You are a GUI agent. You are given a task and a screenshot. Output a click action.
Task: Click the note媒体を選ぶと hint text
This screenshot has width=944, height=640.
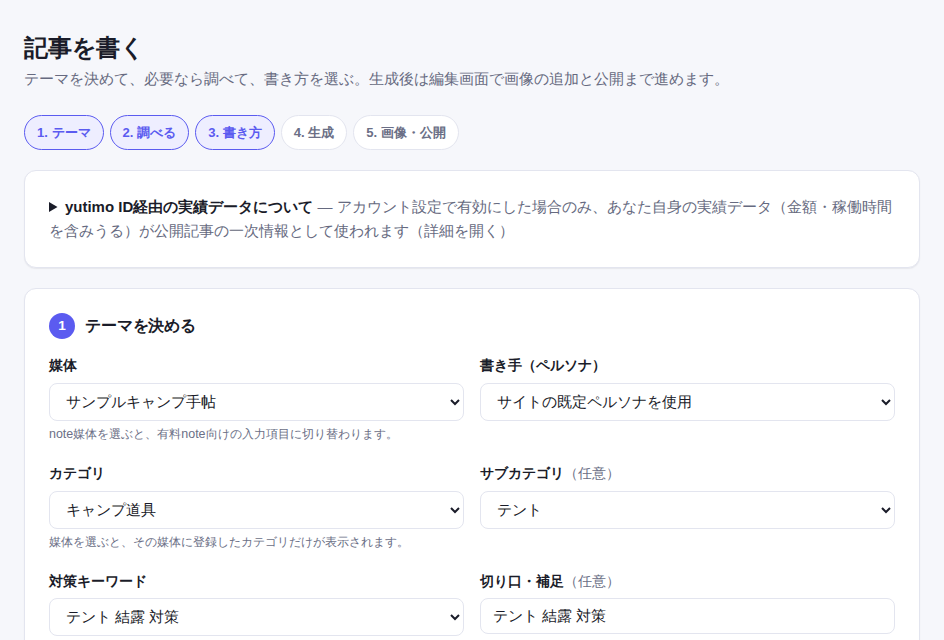pos(223,434)
